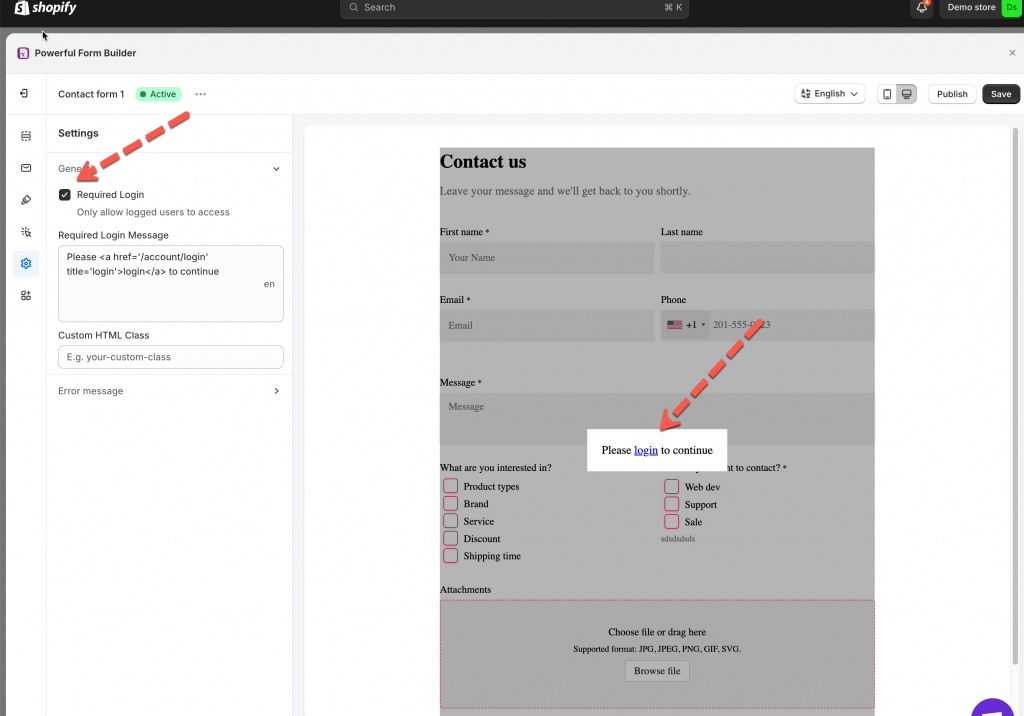Open the integrations apps sidebar icon
This screenshot has width=1024, height=716.
26,296
